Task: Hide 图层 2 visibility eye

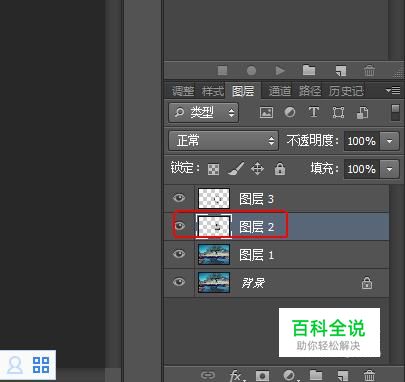Action: 180,226
